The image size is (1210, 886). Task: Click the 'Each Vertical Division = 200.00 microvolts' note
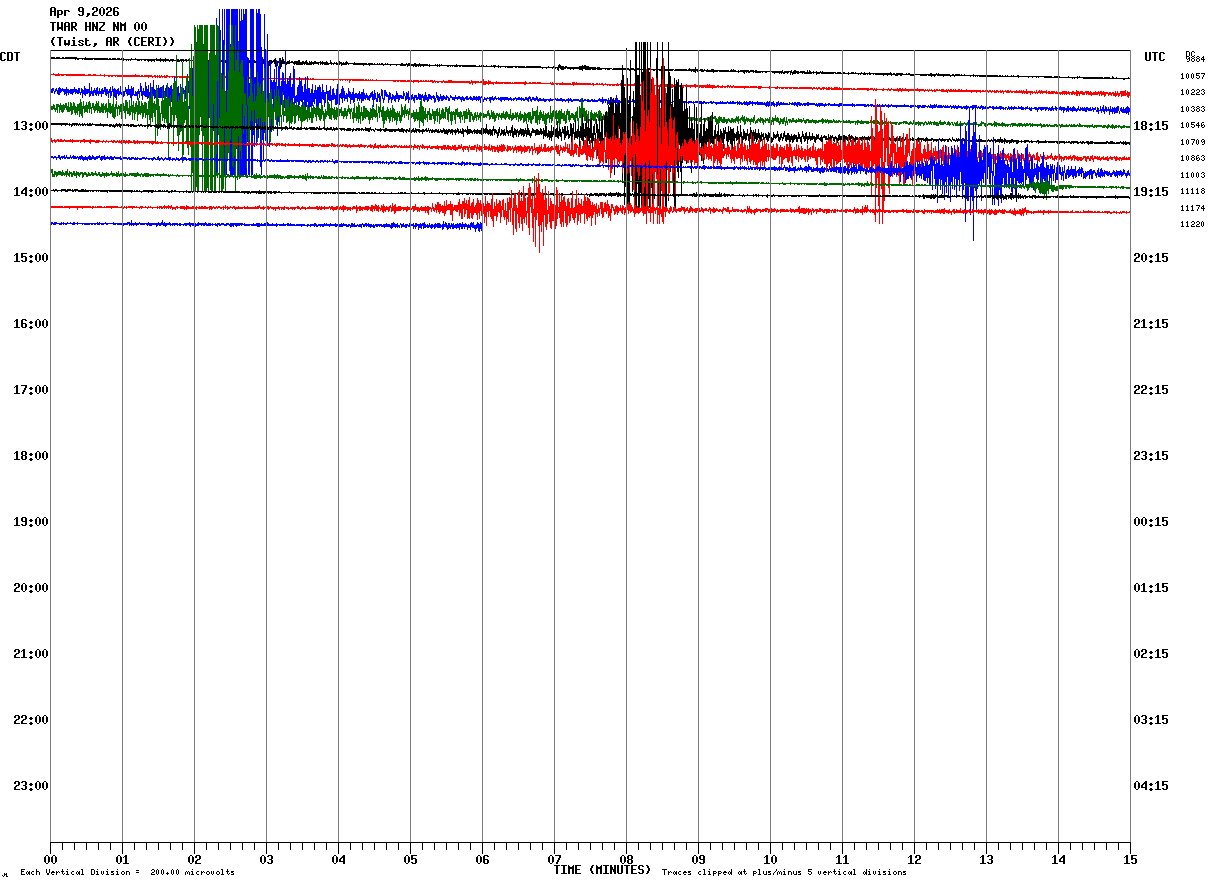(x=127, y=873)
